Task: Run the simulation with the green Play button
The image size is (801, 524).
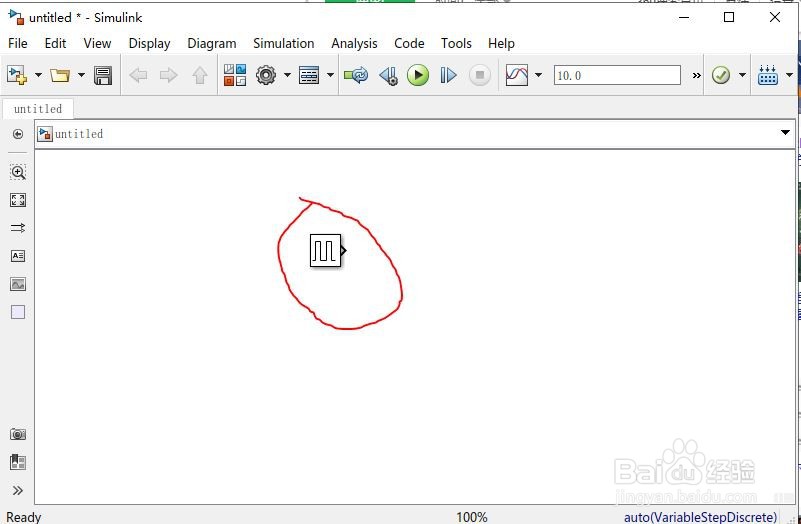Action: pyautogui.click(x=418, y=76)
